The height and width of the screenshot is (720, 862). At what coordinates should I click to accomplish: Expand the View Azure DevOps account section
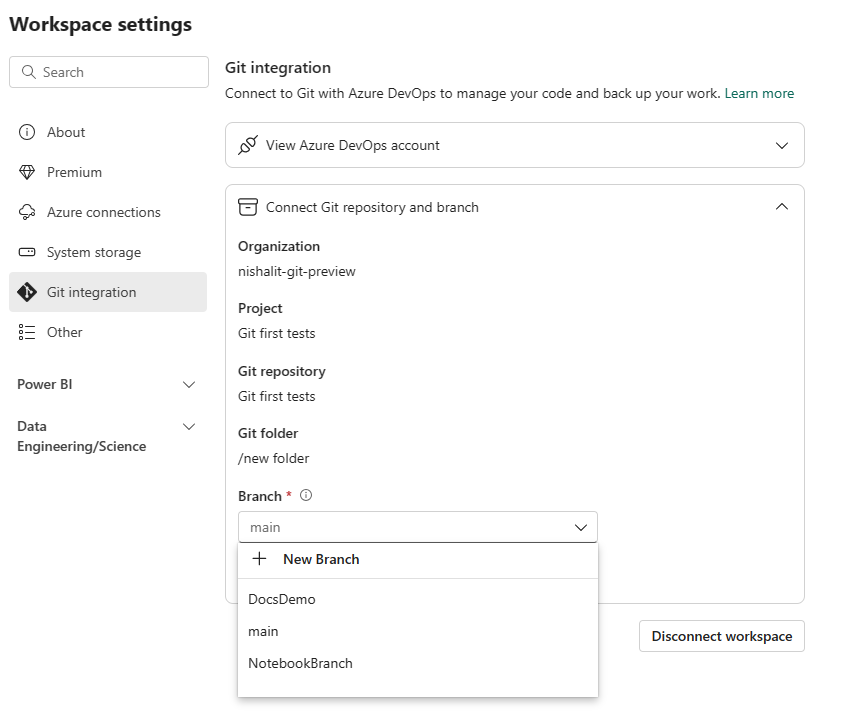tap(782, 145)
